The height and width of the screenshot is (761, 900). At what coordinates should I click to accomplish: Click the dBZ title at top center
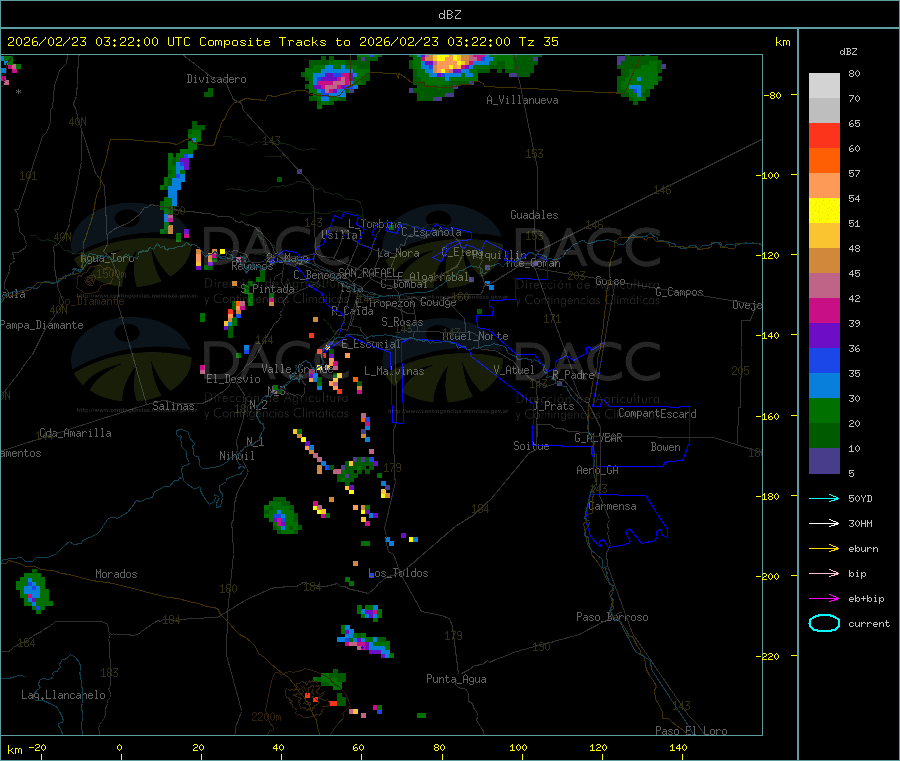[449, 14]
